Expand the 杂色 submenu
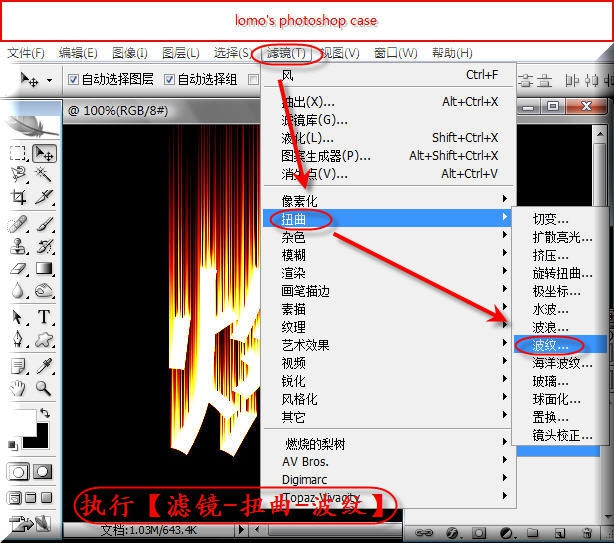614x543 pixels. [387, 236]
